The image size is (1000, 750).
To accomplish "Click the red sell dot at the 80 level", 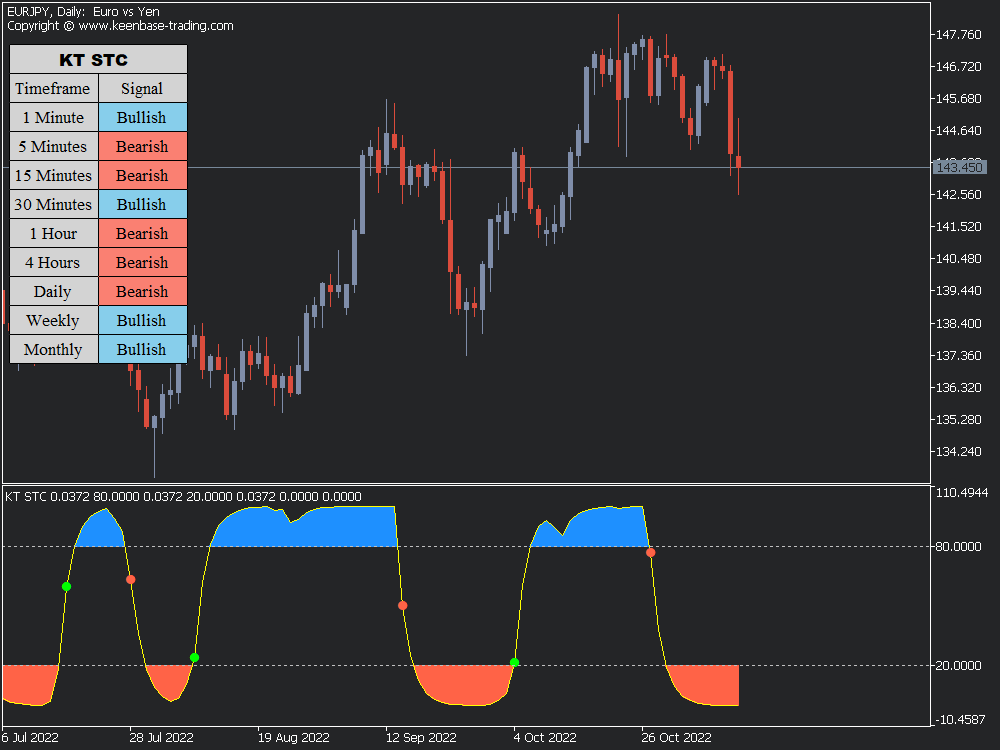I will 651,553.
